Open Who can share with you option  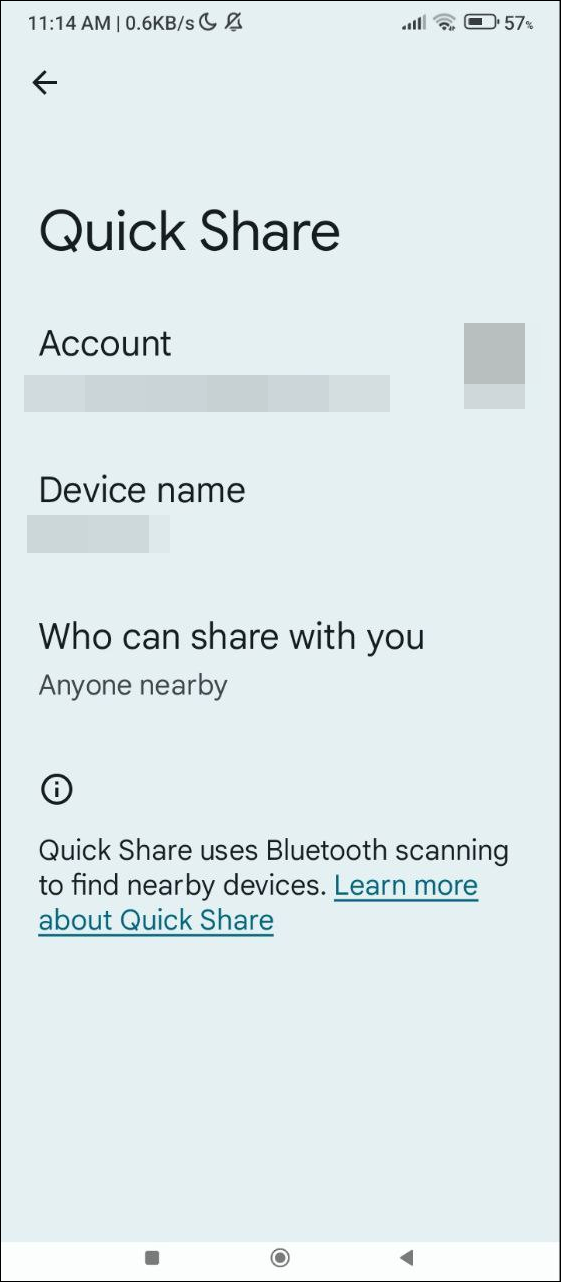[x=280, y=659]
